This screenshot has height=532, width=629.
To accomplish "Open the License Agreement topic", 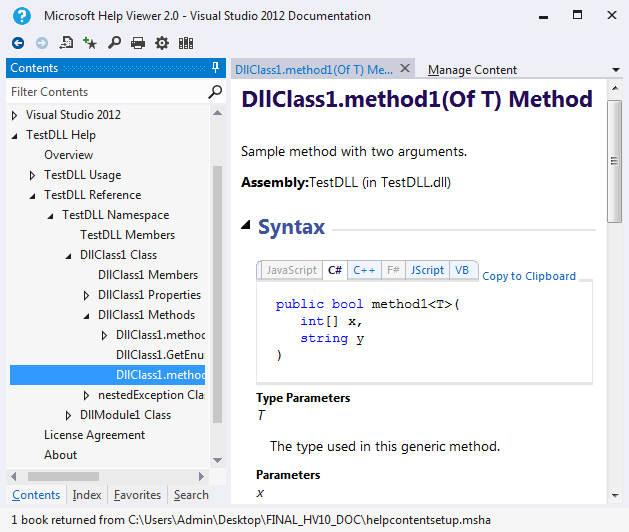I will (x=94, y=435).
